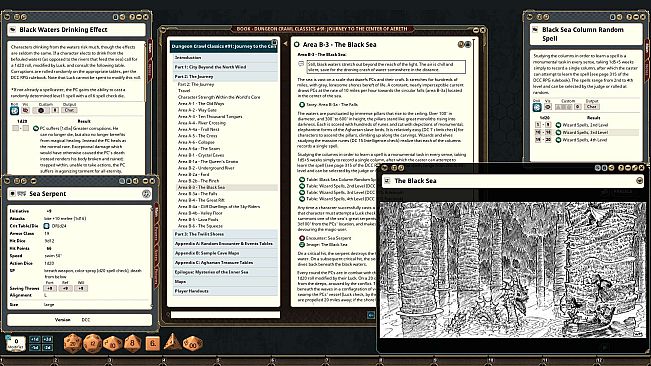Expand Appendix B: Sample Cave Maps
The width and height of the screenshot is (651, 366).
tap(225, 253)
